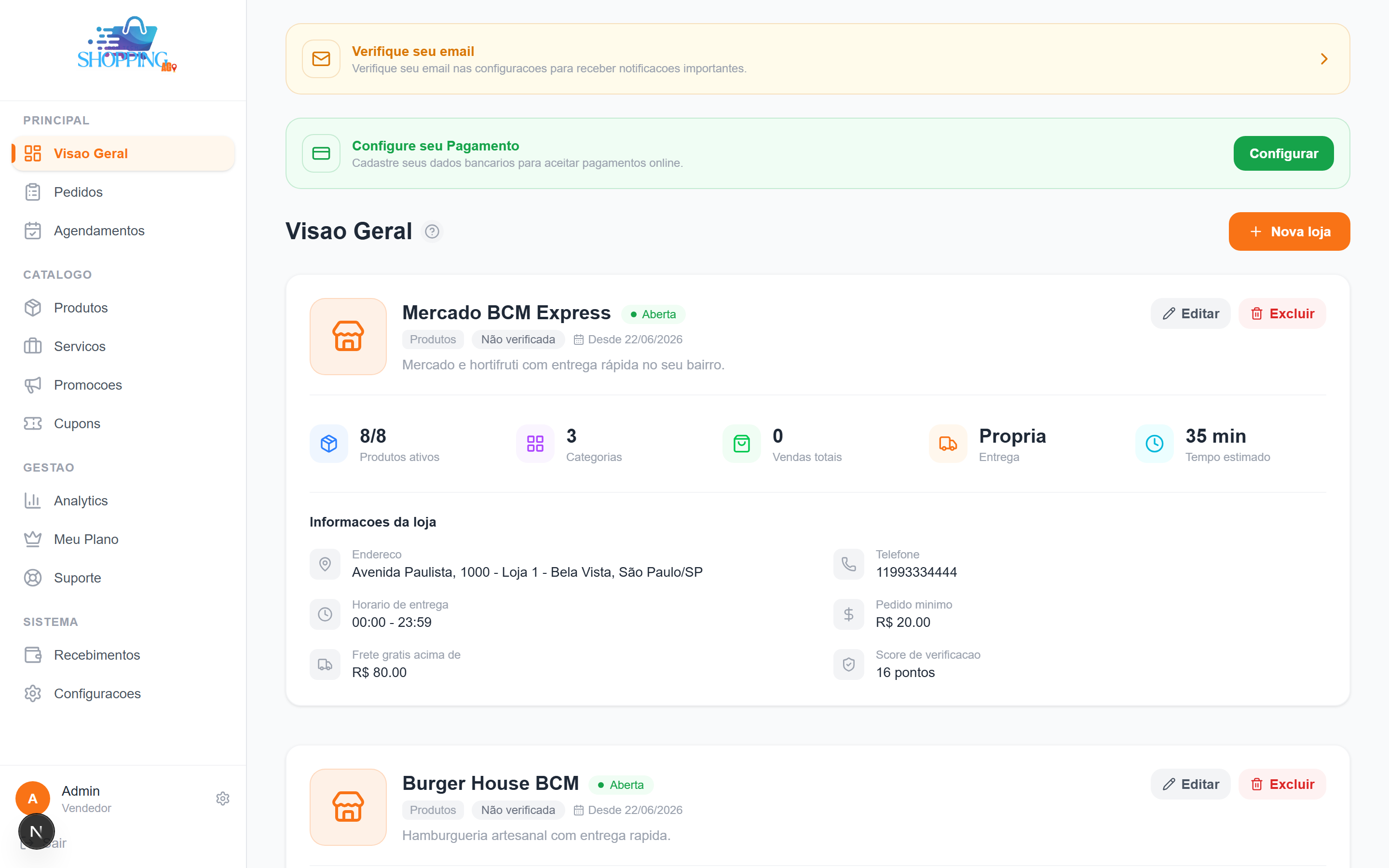Select Visao Geral in the sidebar

click(123, 153)
